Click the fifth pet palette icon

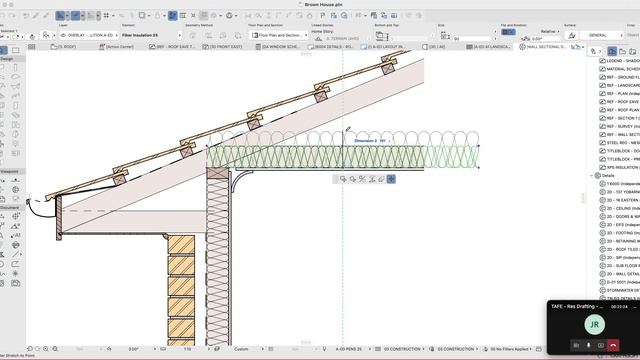point(381,179)
